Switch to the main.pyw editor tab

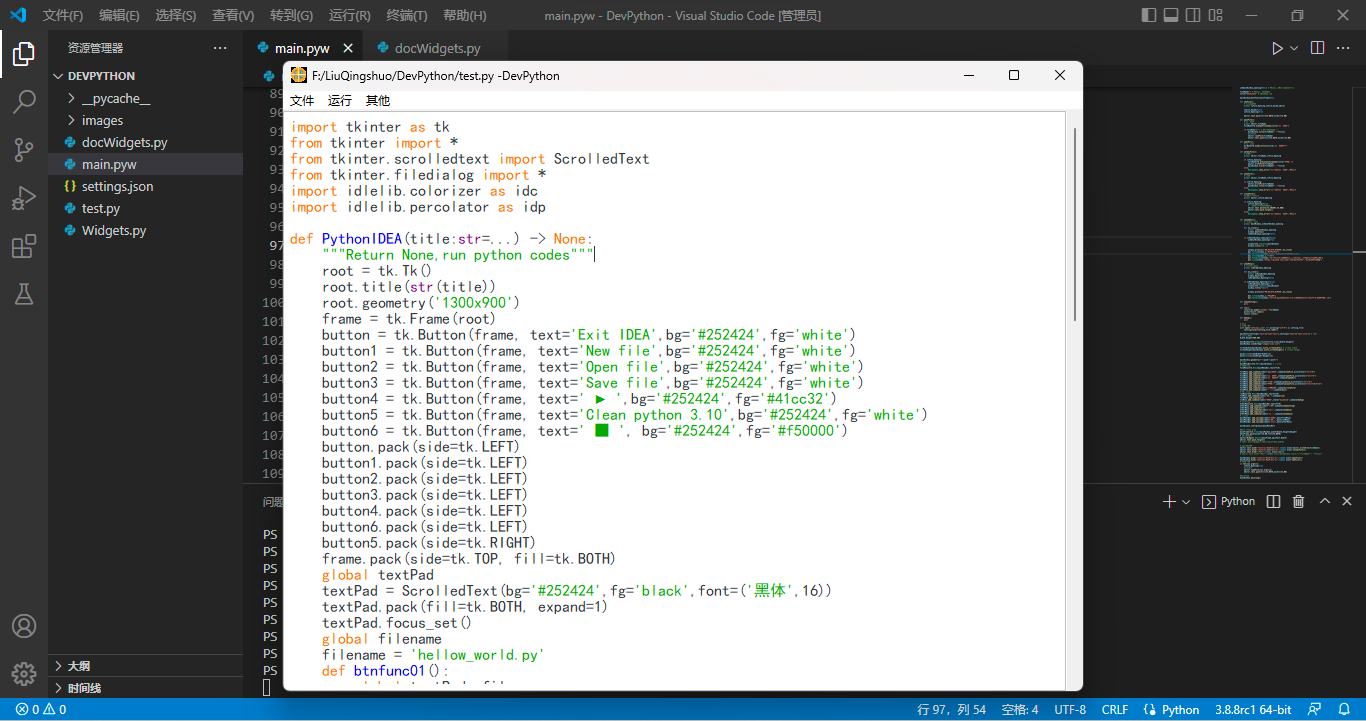pos(302,48)
